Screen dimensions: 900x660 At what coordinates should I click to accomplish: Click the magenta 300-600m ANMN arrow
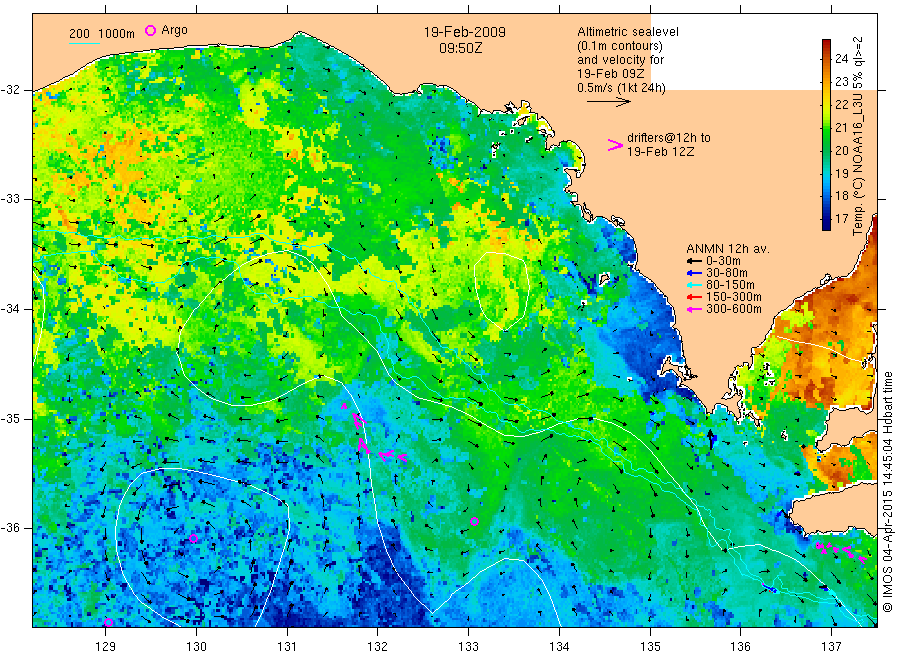tap(695, 309)
